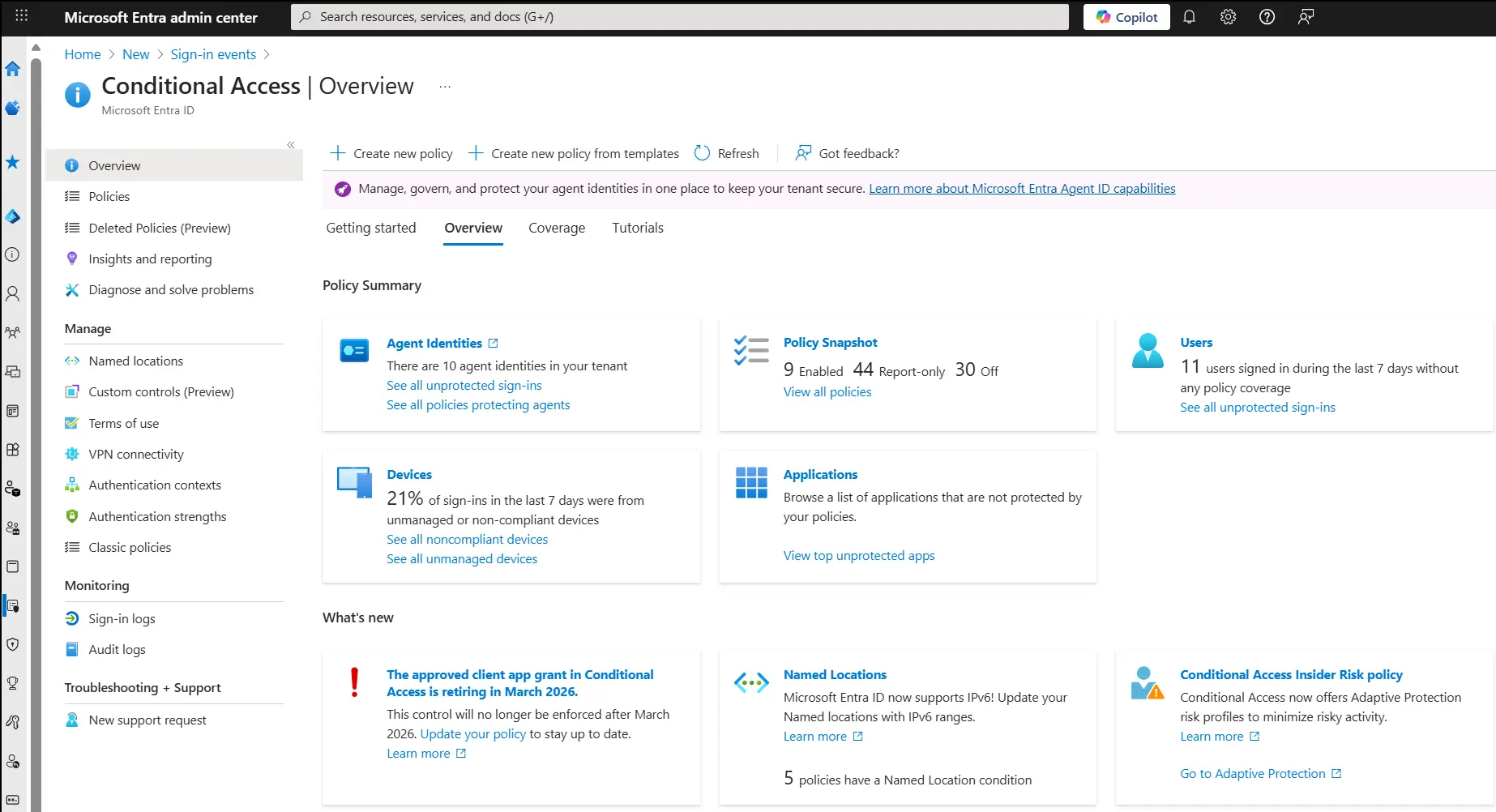
Task: Expand the Sign-in events breadcrumb chevron
Action: [267, 54]
